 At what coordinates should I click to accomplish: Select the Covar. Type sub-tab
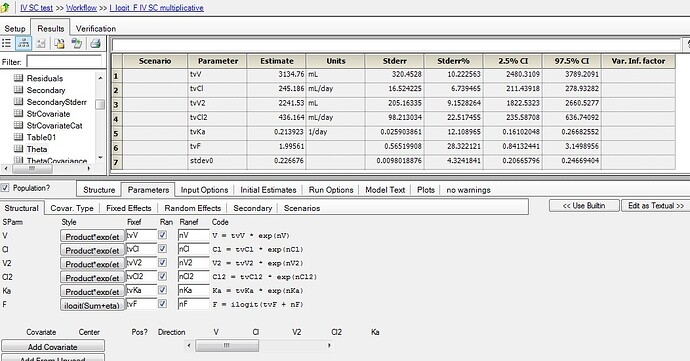[72, 208]
